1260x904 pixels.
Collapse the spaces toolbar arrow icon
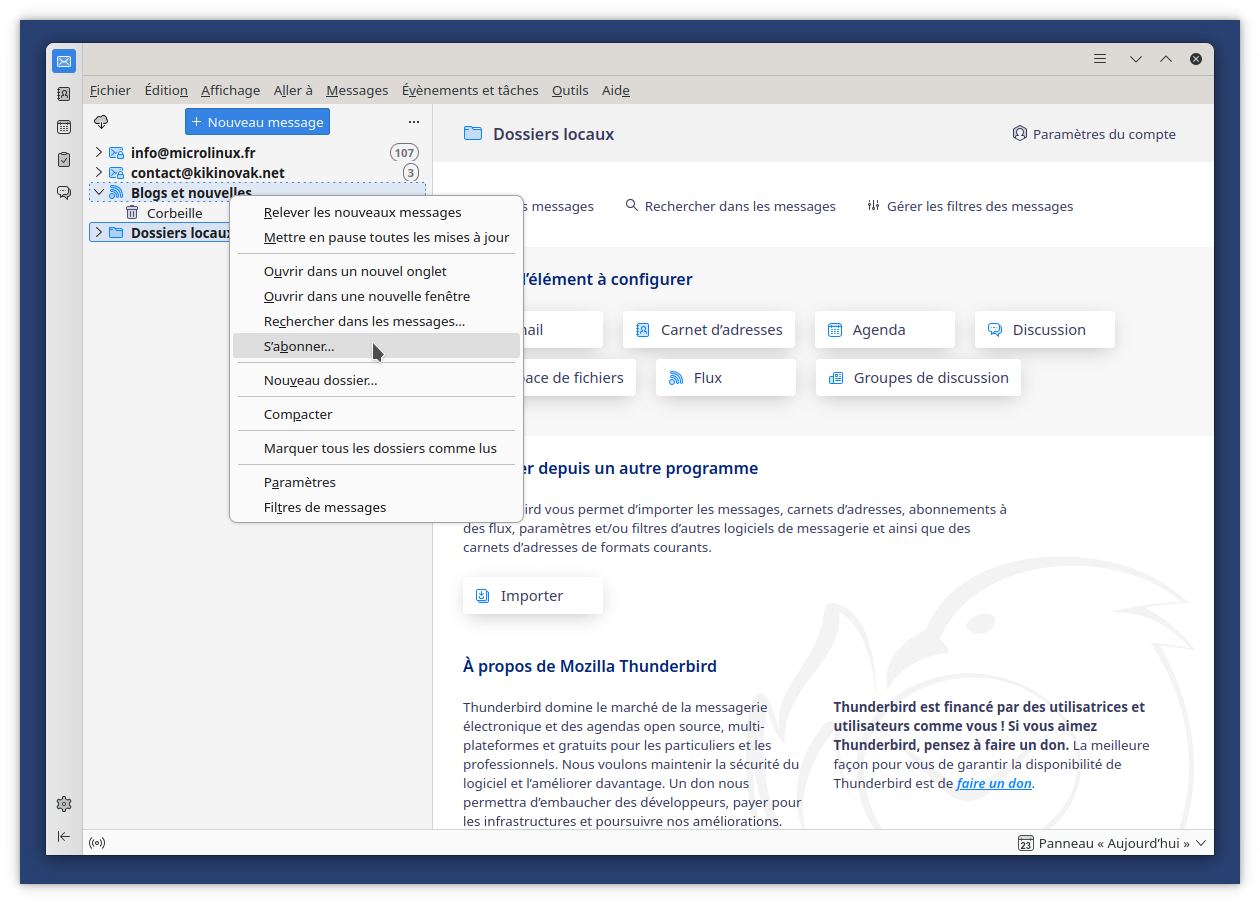click(64, 836)
